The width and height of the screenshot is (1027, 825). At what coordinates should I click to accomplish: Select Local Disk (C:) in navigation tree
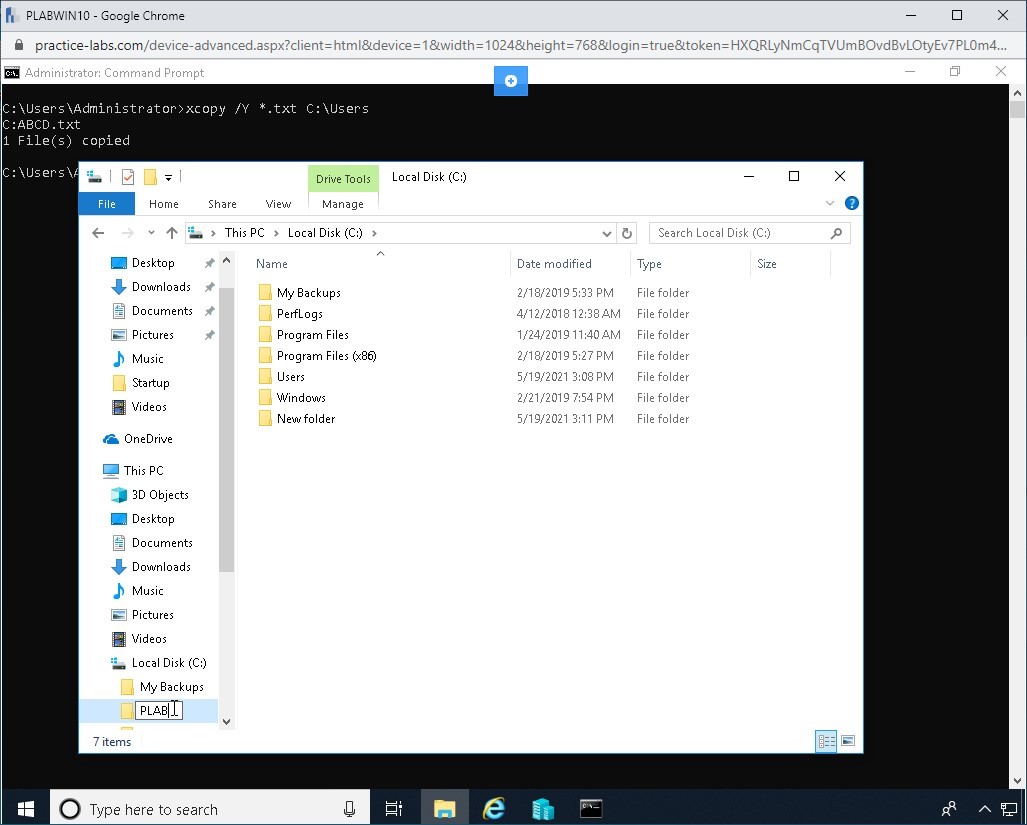click(x=169, y=663)
